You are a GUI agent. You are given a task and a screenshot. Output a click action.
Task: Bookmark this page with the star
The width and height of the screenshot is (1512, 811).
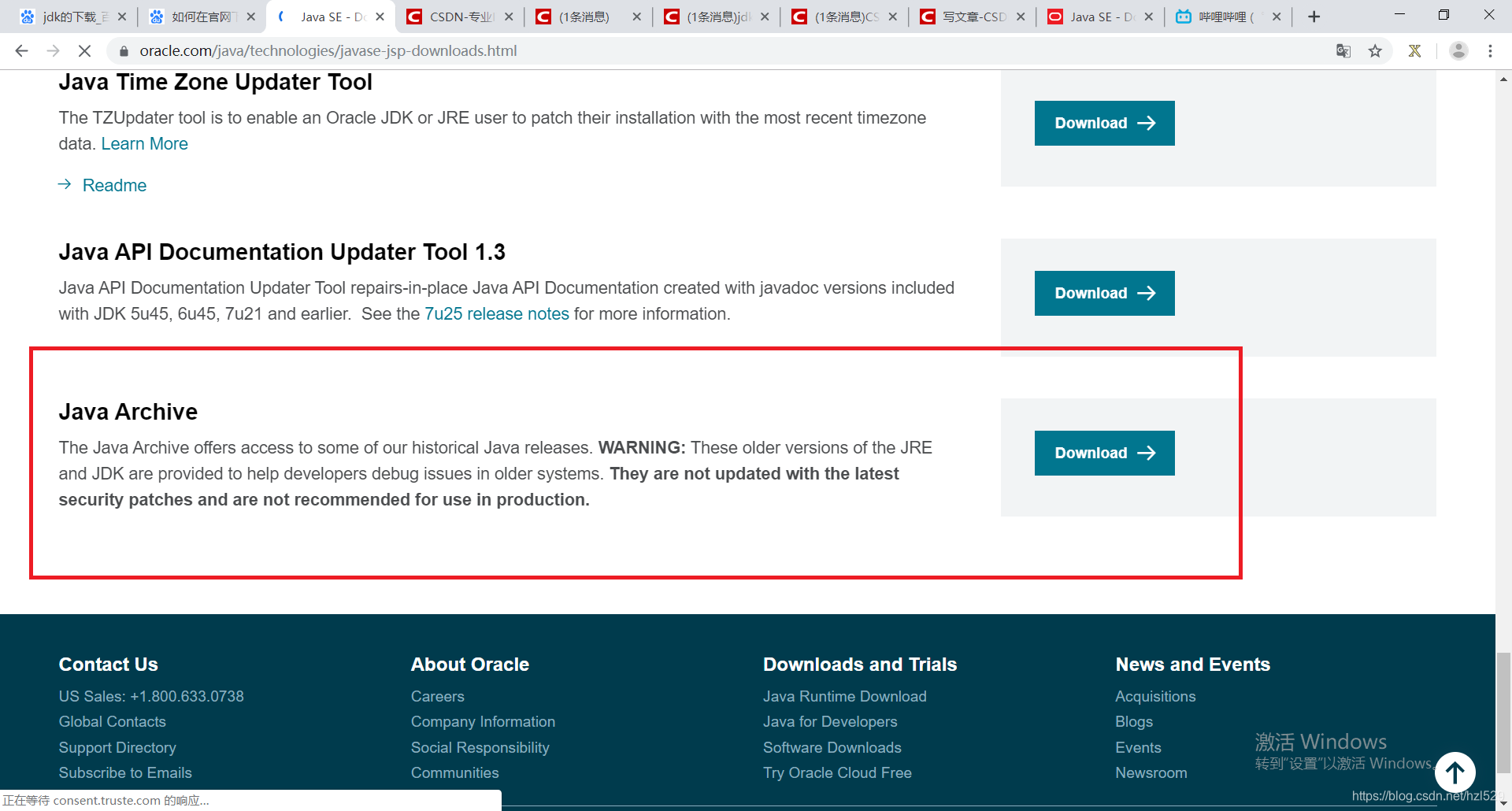(x=1375, y=51)
